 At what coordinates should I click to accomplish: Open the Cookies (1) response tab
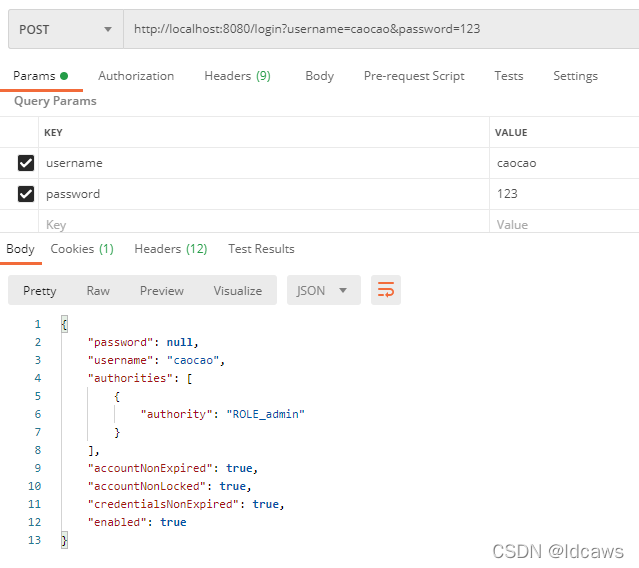pyautogui.click(x=82, y=249)
